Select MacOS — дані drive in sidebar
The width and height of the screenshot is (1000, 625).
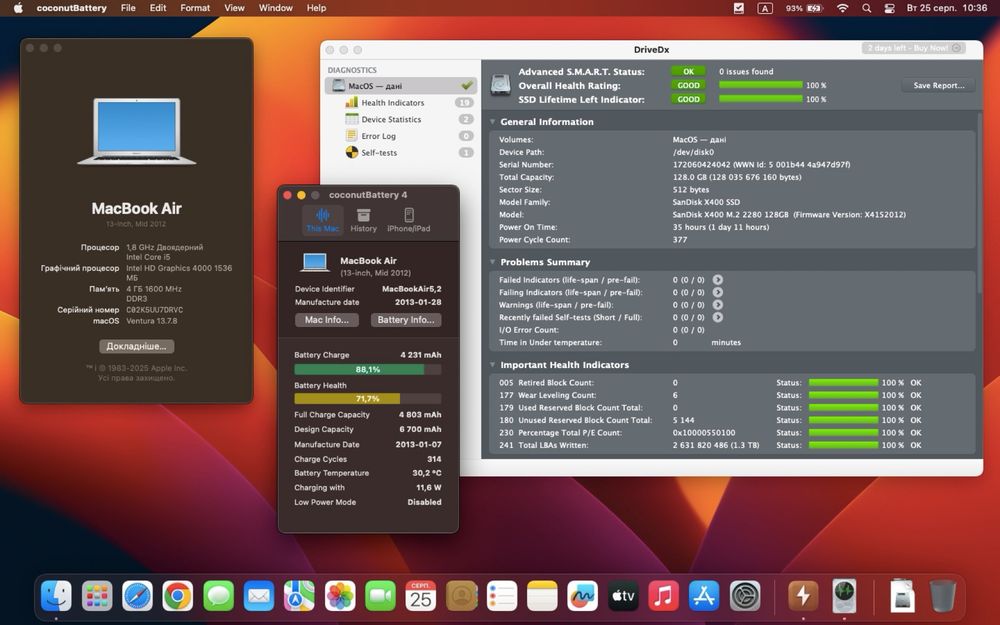401,85
